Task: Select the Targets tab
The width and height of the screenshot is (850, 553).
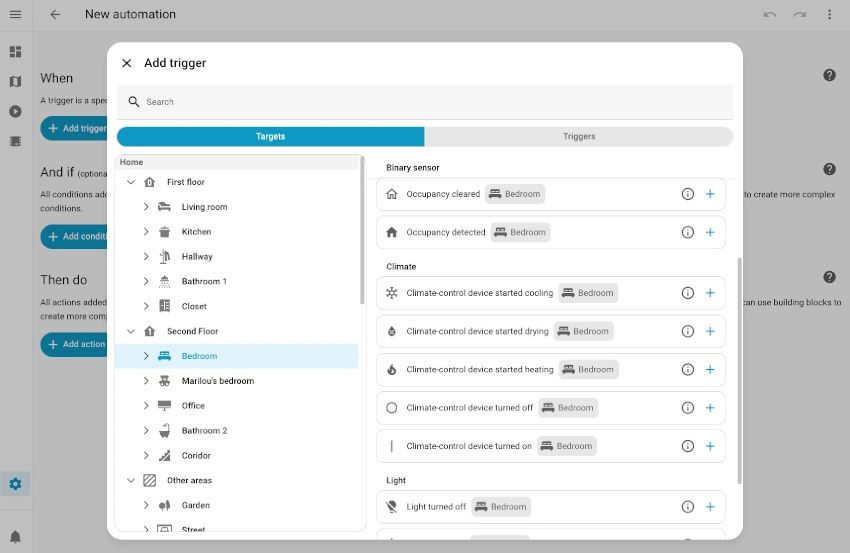Action: tap(270, 137)
